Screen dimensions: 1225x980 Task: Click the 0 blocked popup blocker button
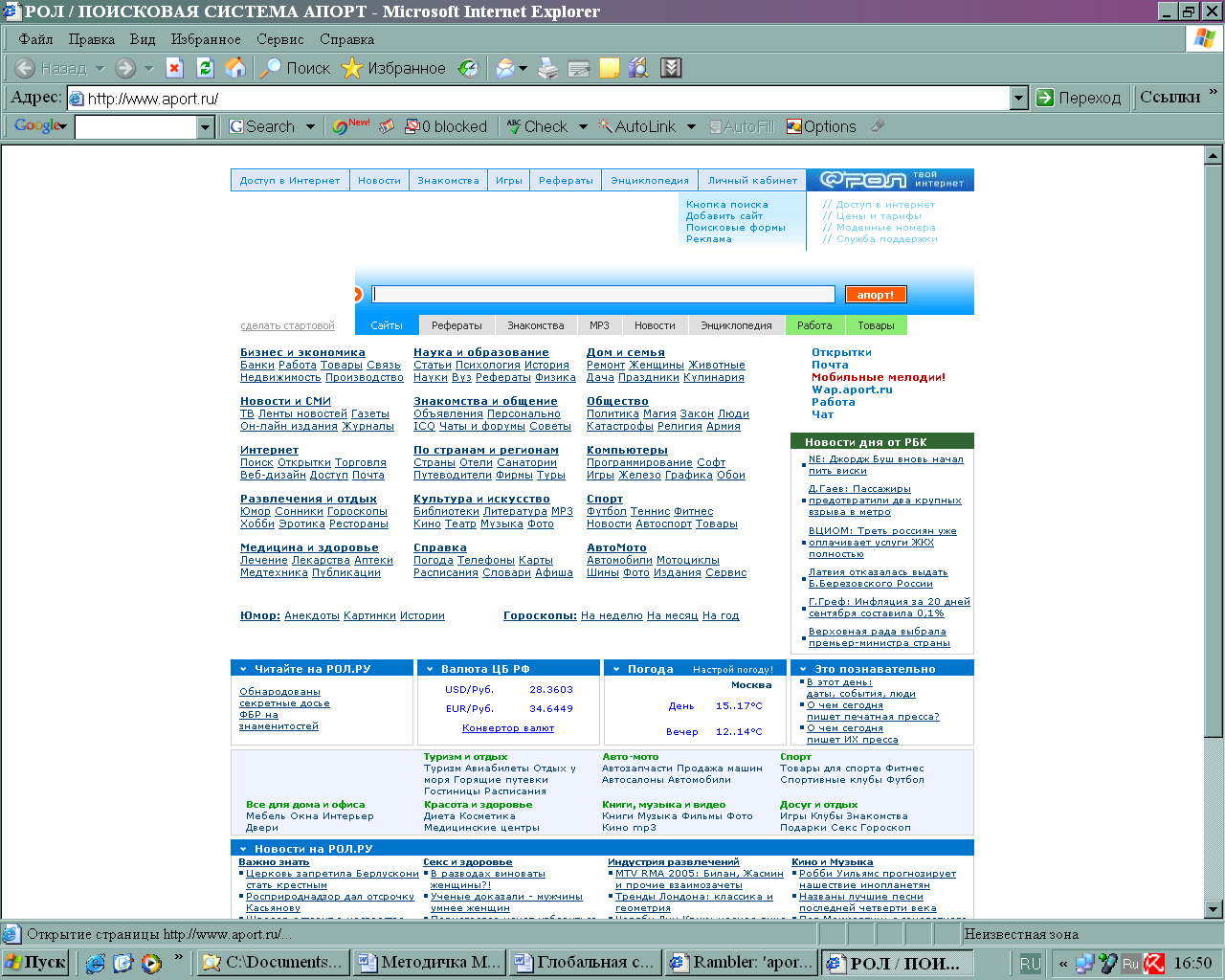tap(446, 126)
